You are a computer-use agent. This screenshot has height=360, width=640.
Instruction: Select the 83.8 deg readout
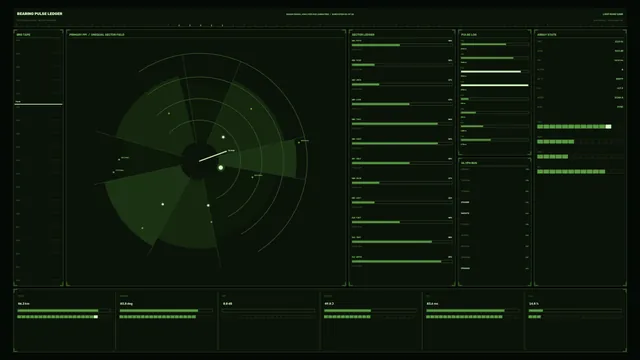pos(126,304)
